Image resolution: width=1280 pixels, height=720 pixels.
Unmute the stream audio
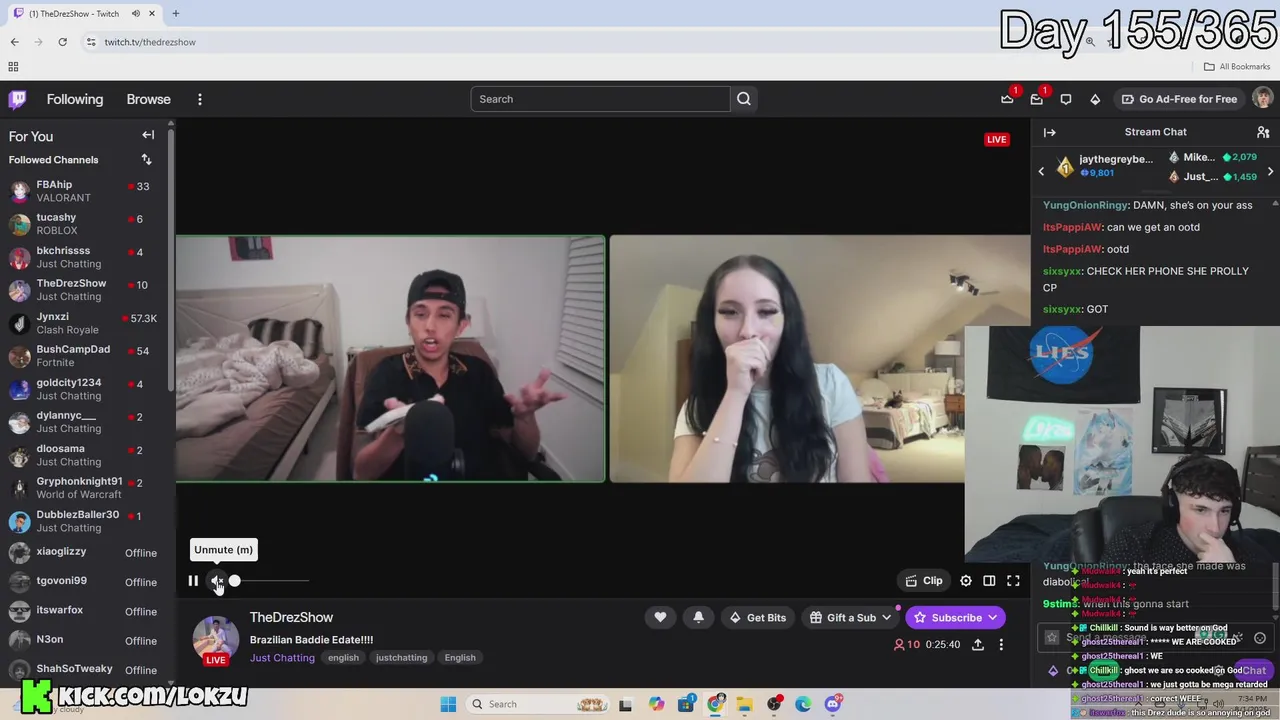pos(217,581)
